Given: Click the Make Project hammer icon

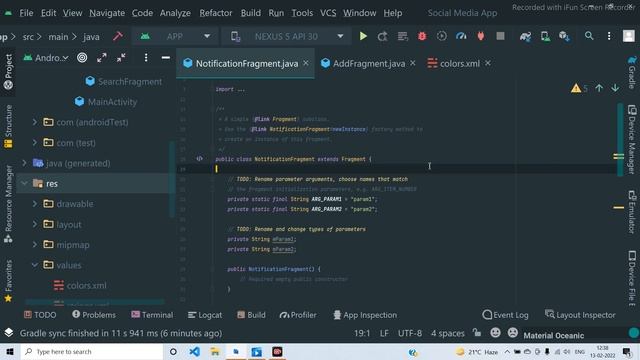Looking at the screenshot, I should 118,36.
